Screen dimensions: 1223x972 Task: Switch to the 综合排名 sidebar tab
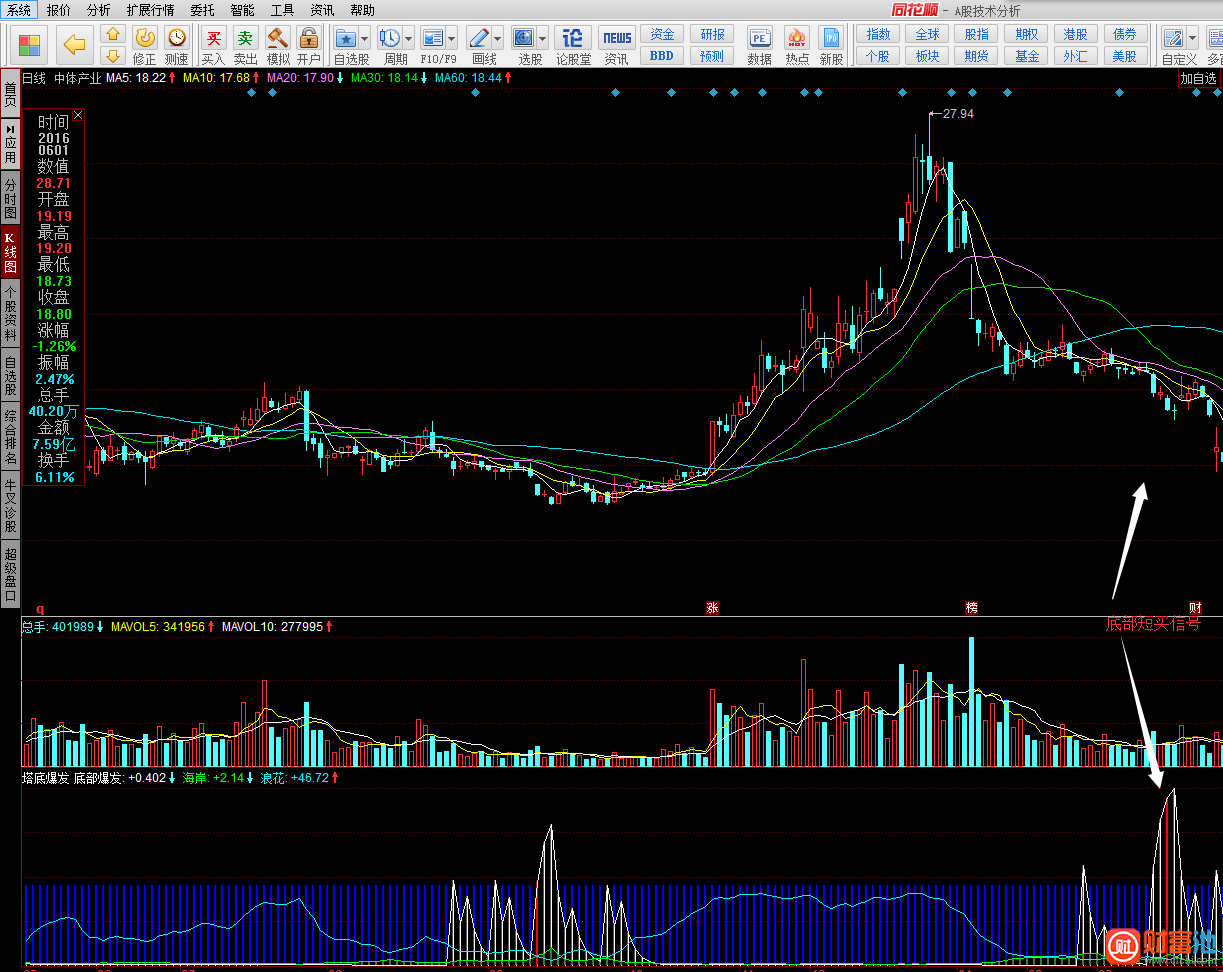(10, 438)
